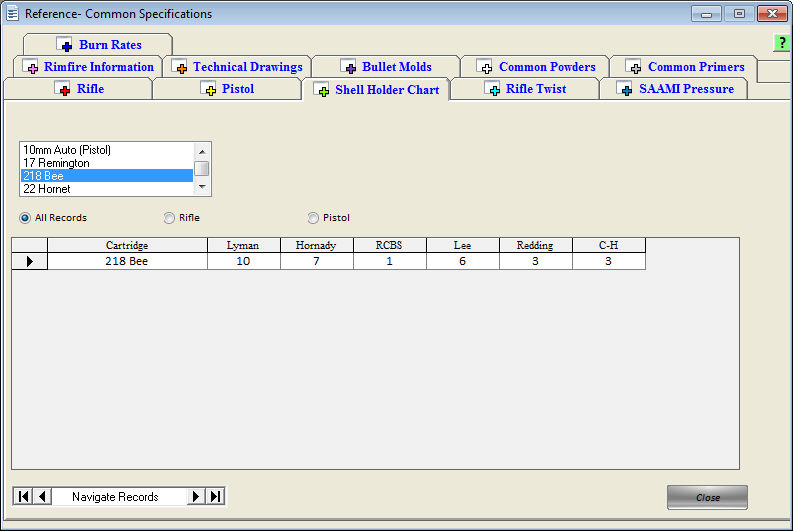Click the Lyman value 10 cell
The height and width of the screenshot is (531, 793).
pyautogui.click(x=243, y=261)
